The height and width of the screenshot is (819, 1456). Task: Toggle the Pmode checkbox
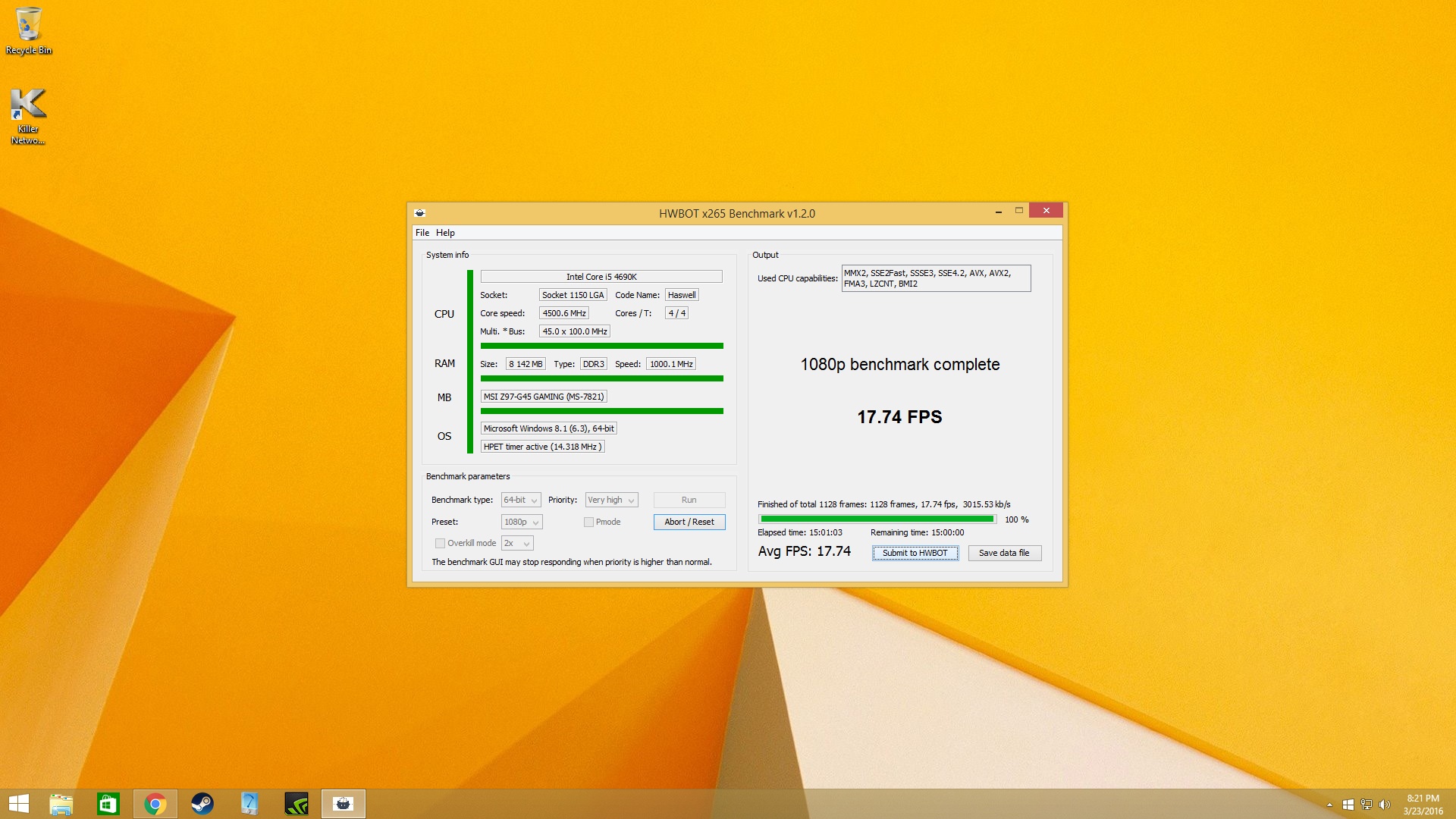(x=588, y=522)
